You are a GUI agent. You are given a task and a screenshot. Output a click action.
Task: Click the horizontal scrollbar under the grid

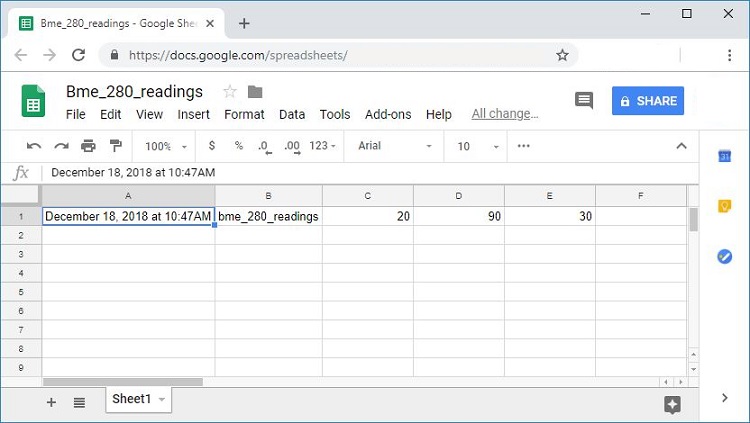tap(123, 382)
